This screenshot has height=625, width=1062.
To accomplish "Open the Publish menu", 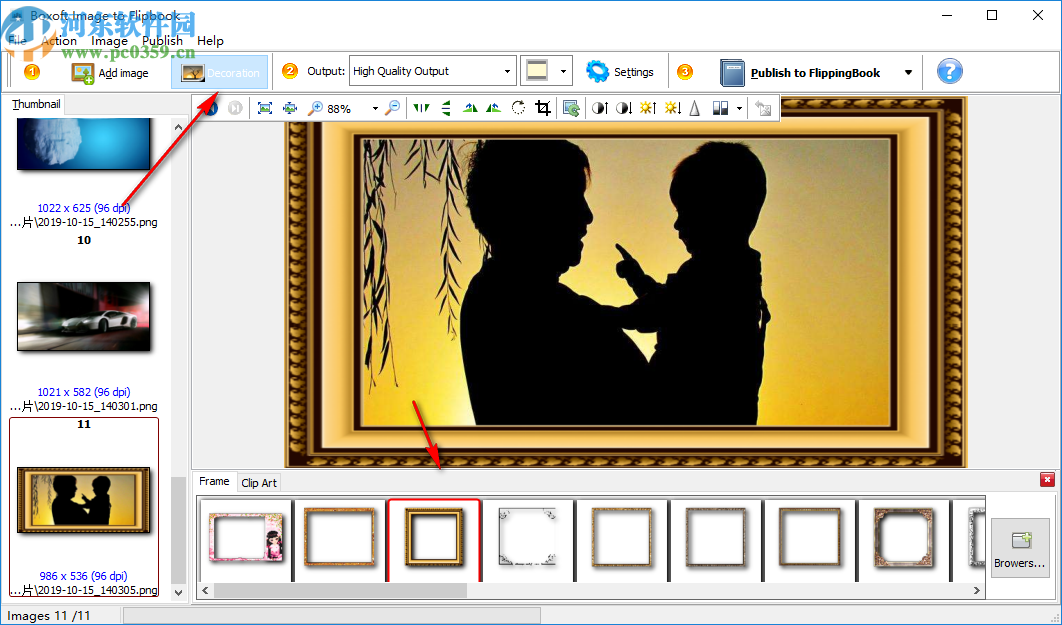I will [x=161, y=40].
